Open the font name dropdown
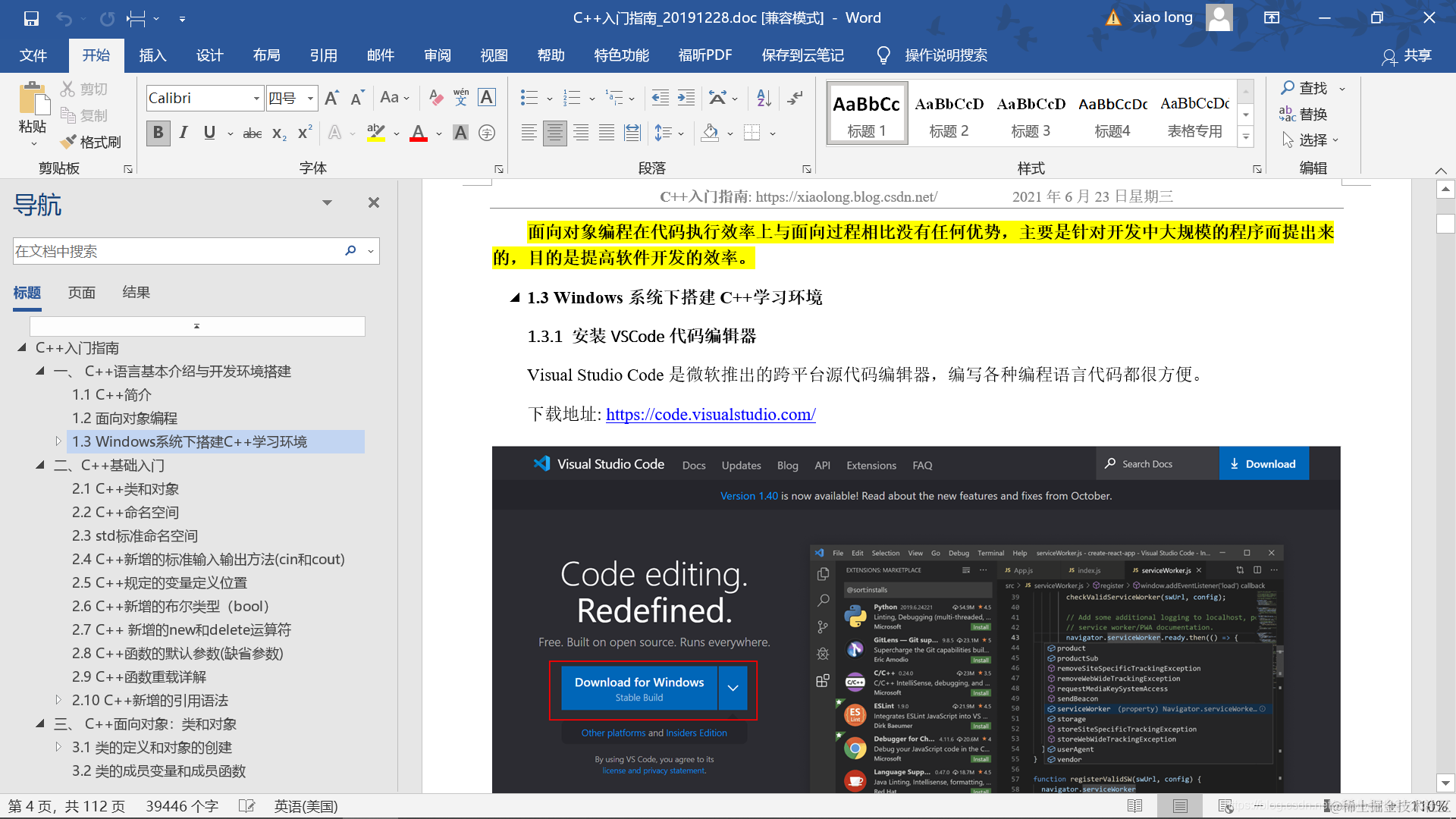 tap(256, 99)
